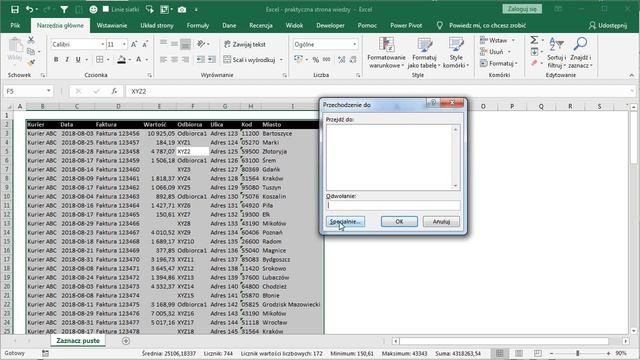The width and height of the screenshot is (640, 360).
Task: Click the text orientation icon
Action: [x=201, y=44]
